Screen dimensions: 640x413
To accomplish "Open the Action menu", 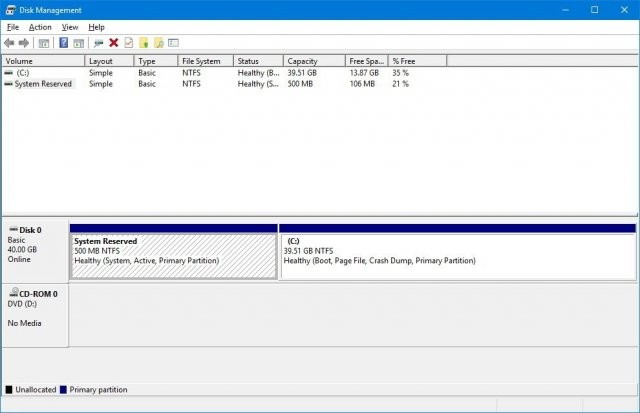I will 40,27.
